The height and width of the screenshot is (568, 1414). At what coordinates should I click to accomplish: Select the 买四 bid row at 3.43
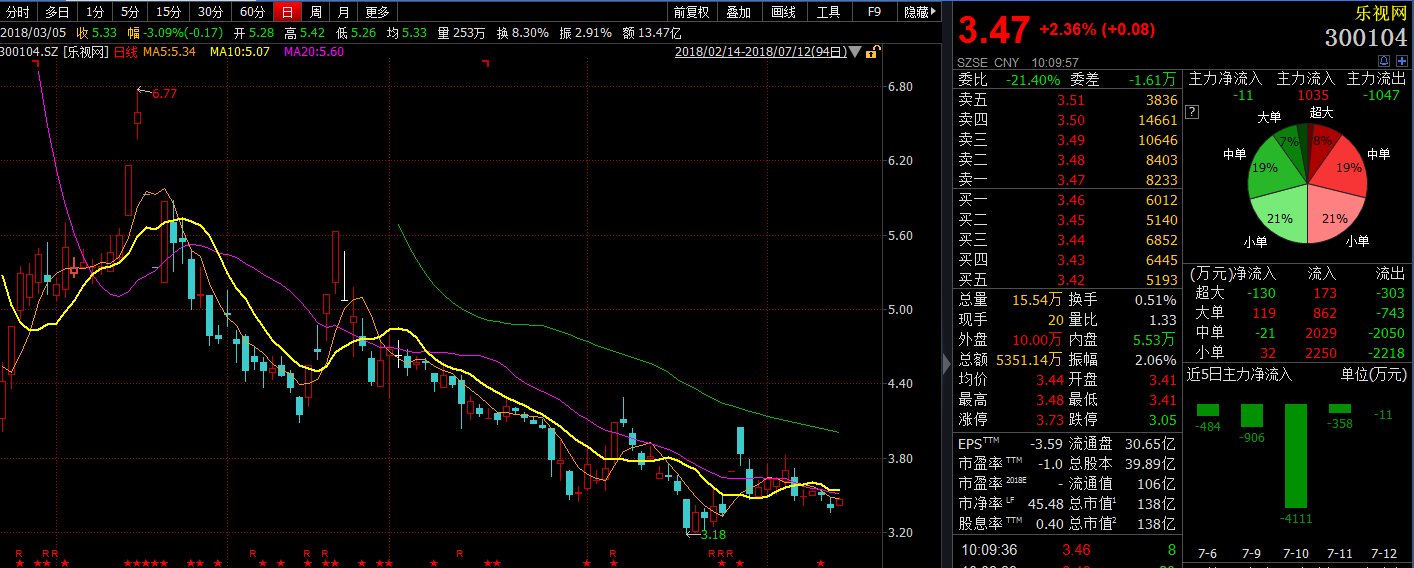coord(1068,260)
